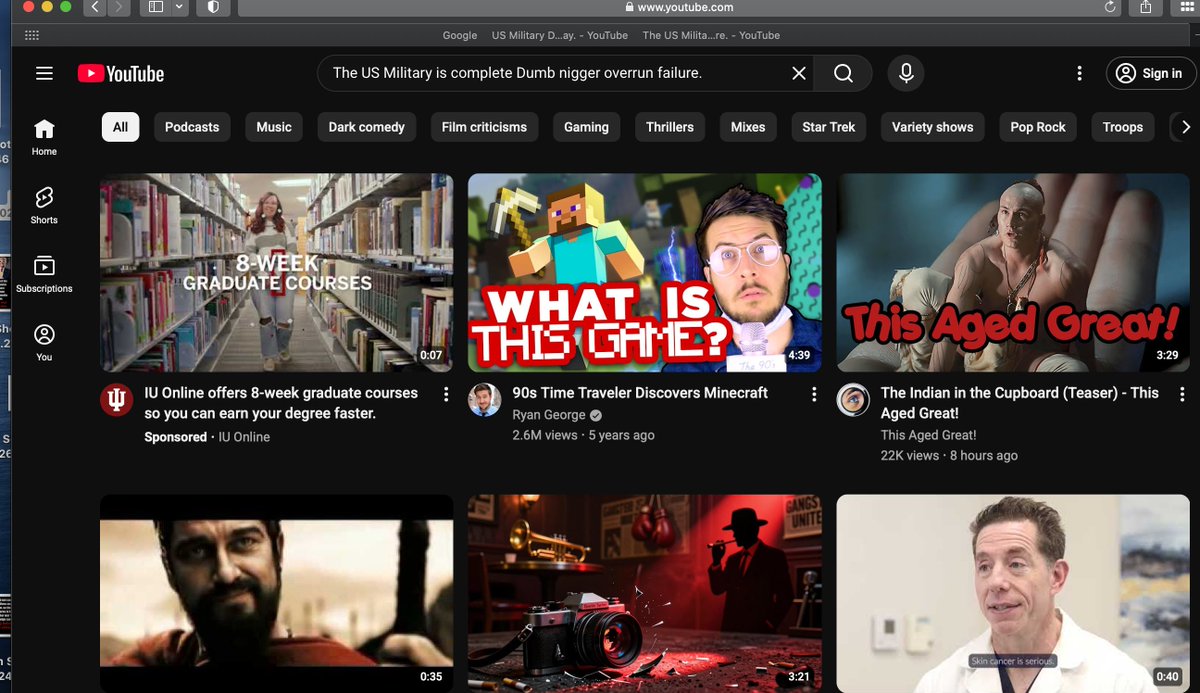
Task: Open This Aged Great! channel avatar
Action: tap(853, 400)
